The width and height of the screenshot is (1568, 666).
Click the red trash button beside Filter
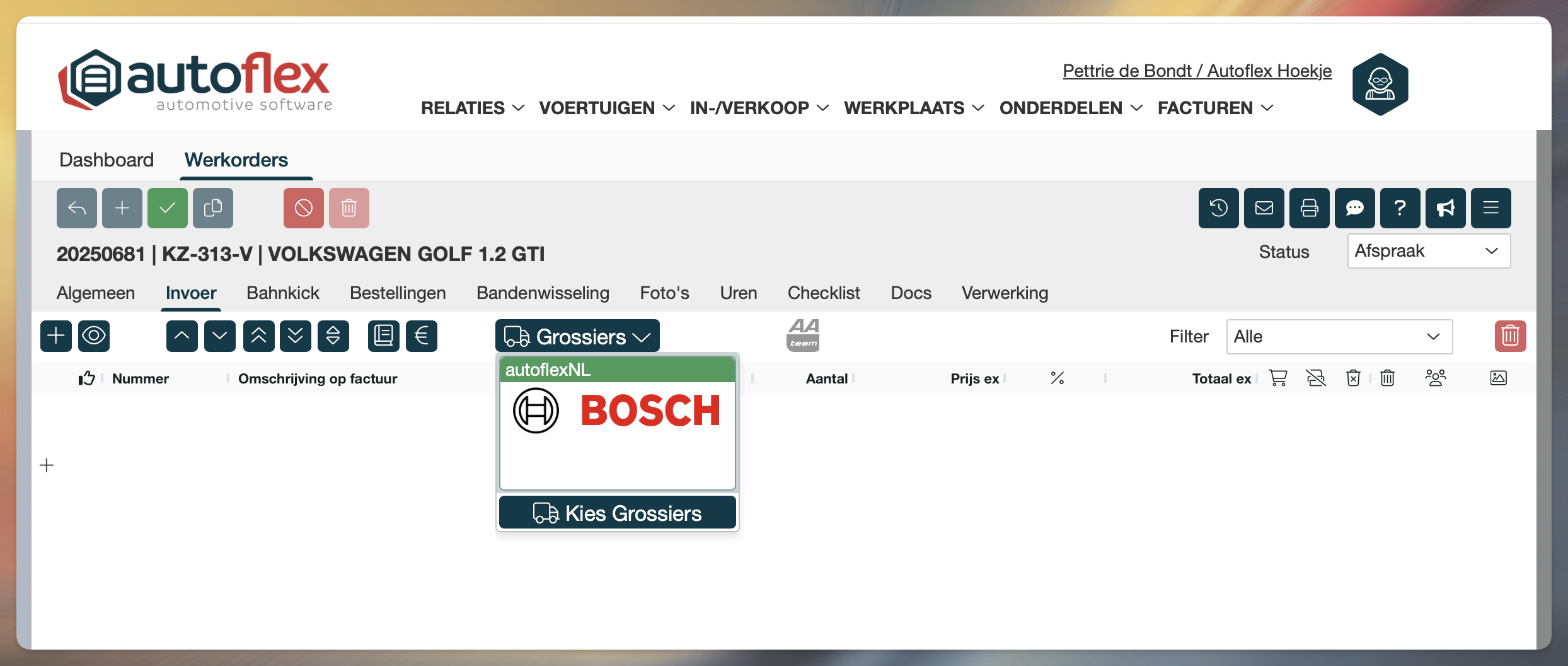point(1510,336)
